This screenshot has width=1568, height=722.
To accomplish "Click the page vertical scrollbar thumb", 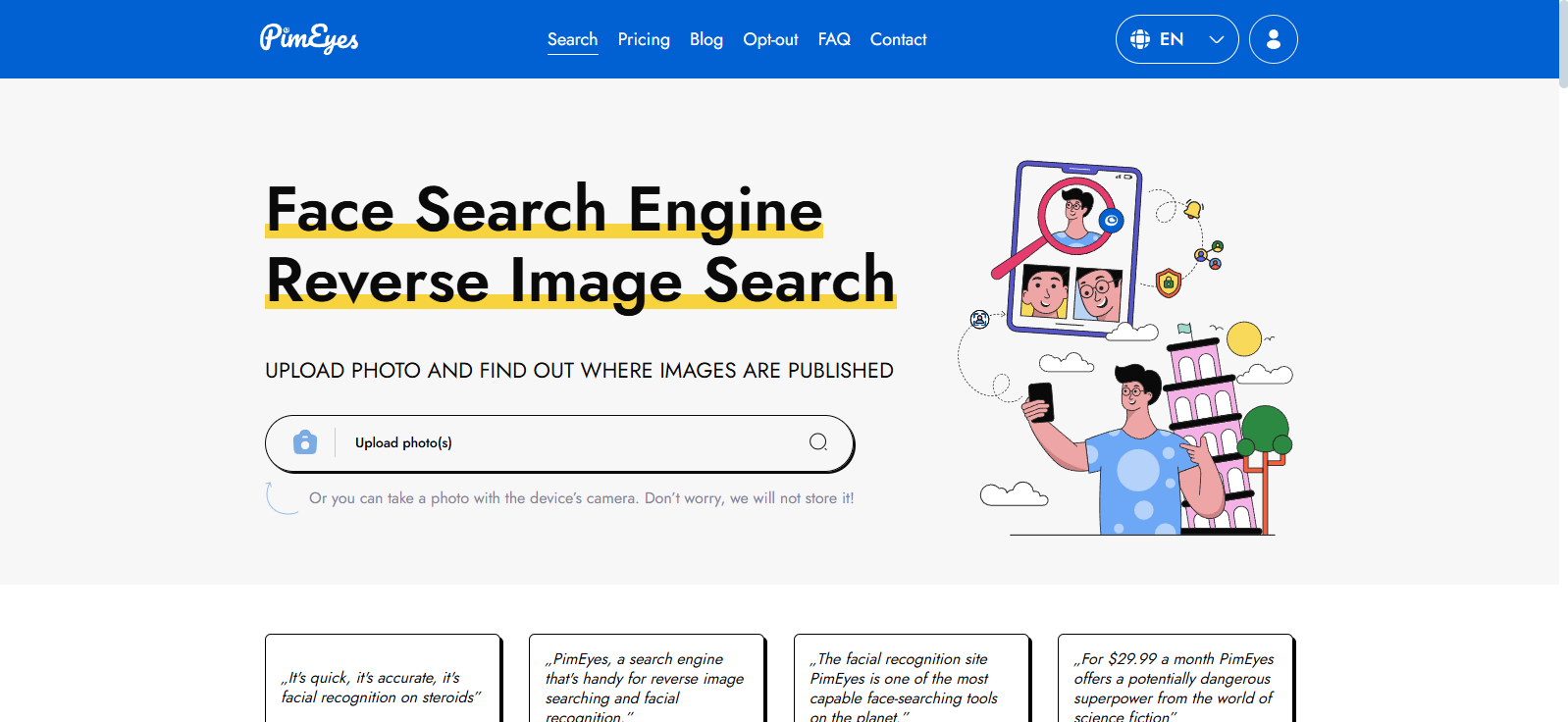I will tap(1563, 44).
